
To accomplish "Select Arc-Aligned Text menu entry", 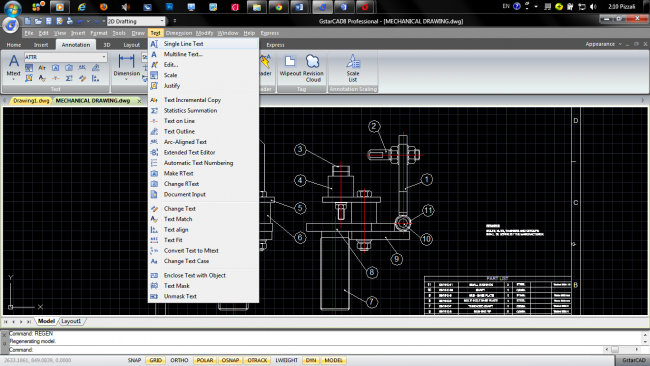I will [204, 142].
